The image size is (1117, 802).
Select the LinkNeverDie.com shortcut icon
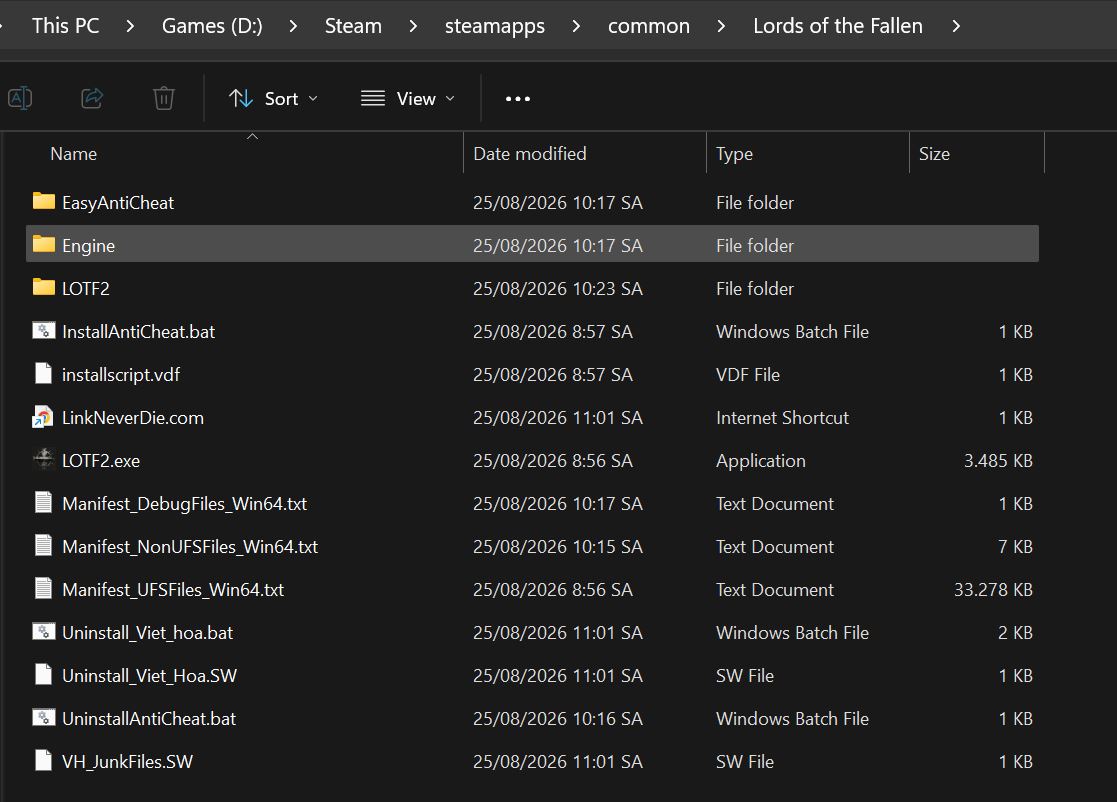point(43,417)
